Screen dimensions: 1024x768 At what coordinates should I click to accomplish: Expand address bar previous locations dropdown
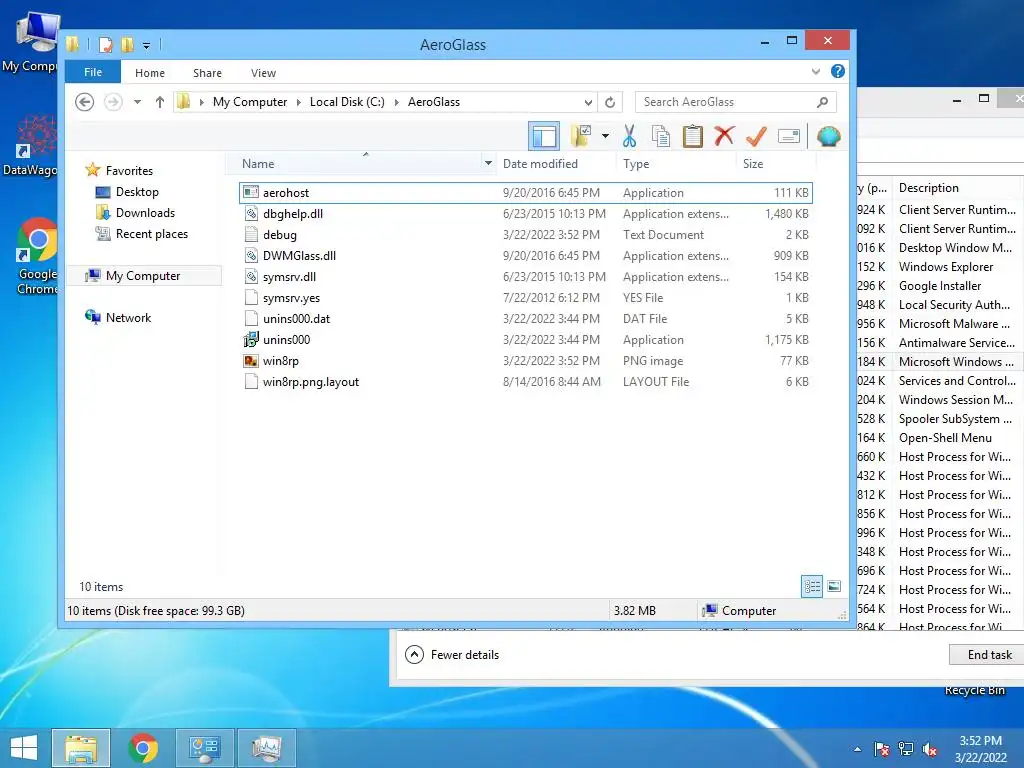(x=588, y=102)
